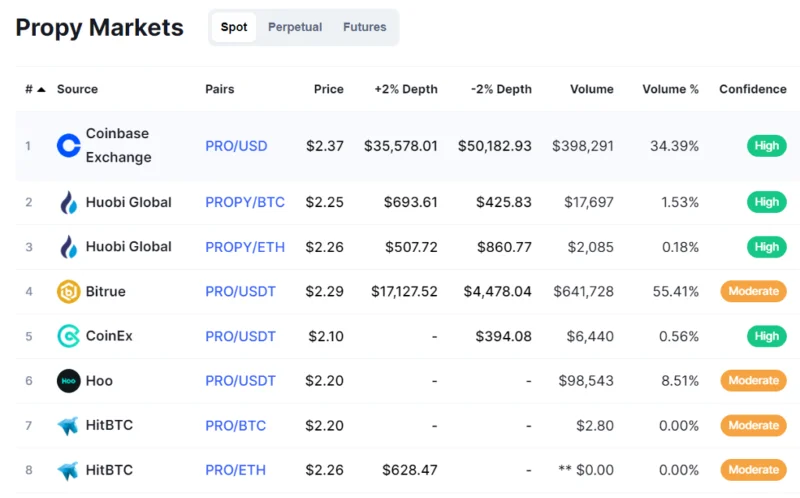This screenshot has height=498, width=800.
Task: Click the $98,543 volume value
Action: (x=586, y=381)
